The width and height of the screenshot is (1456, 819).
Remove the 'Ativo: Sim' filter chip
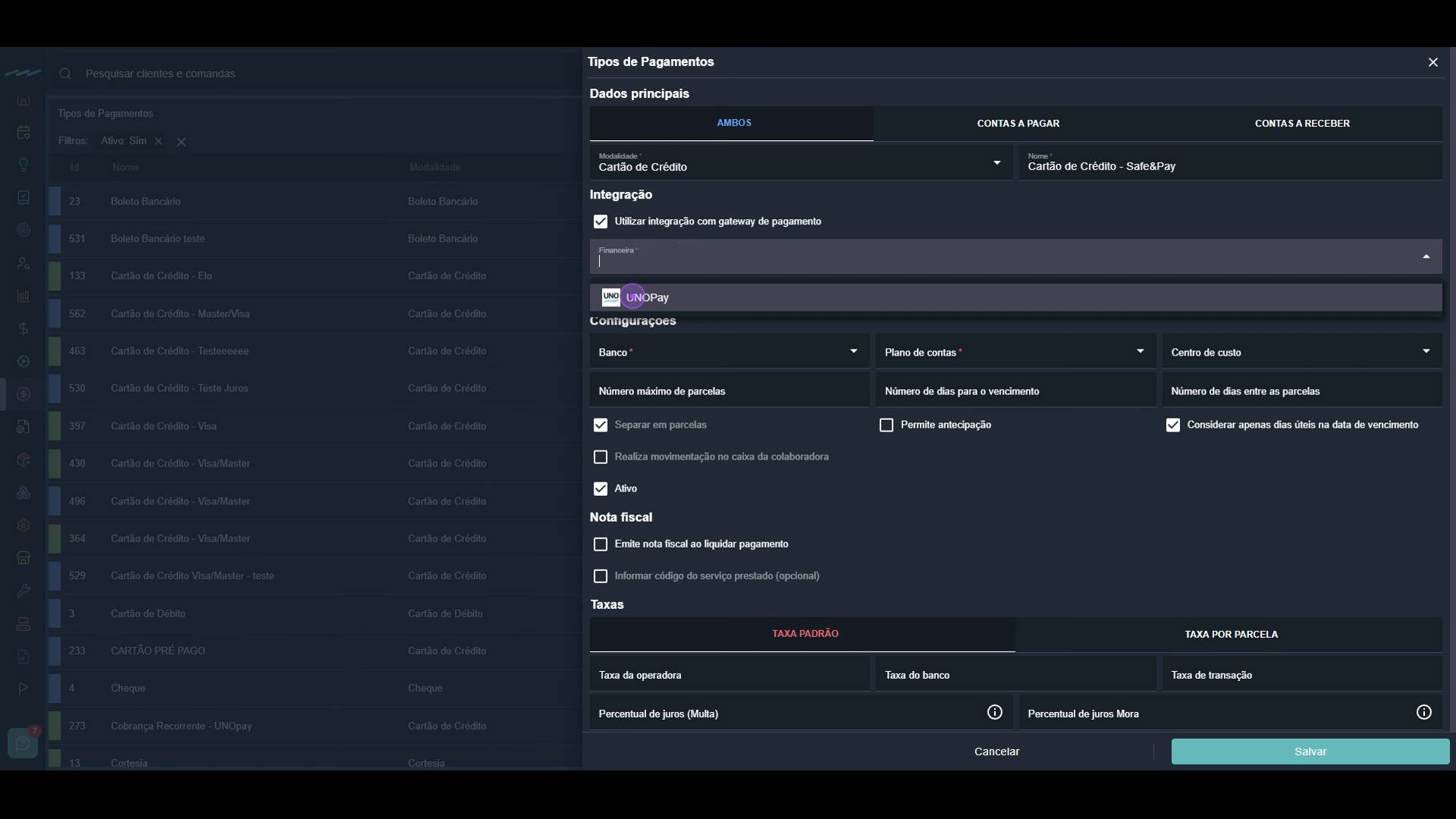(x=158, y=141)
